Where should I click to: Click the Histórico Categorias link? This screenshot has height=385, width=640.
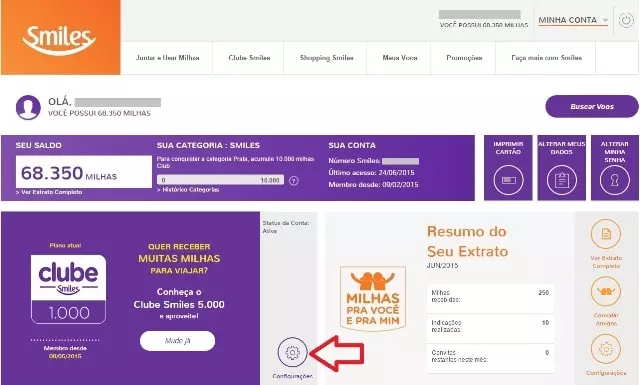(x=188, y=189)
